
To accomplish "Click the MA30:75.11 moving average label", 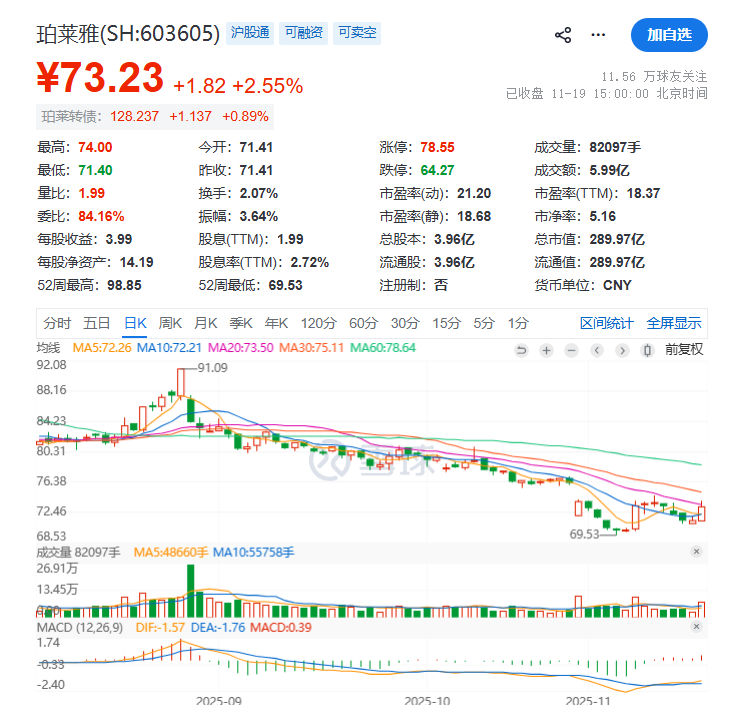I will tap(311, 348).
